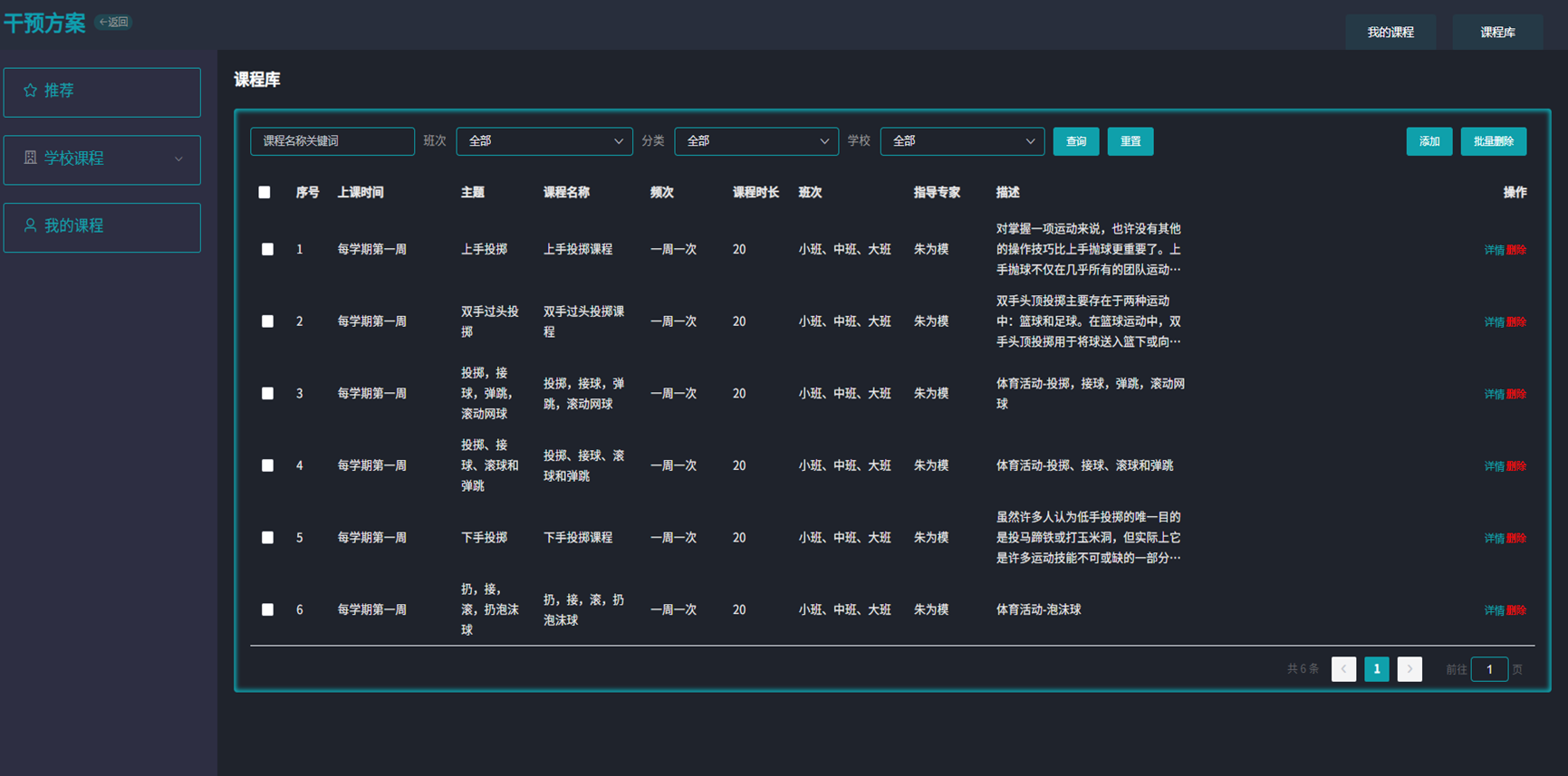Click the go-to page number field
Viewport: 1568px width, 776px height.
[1489, 669]
